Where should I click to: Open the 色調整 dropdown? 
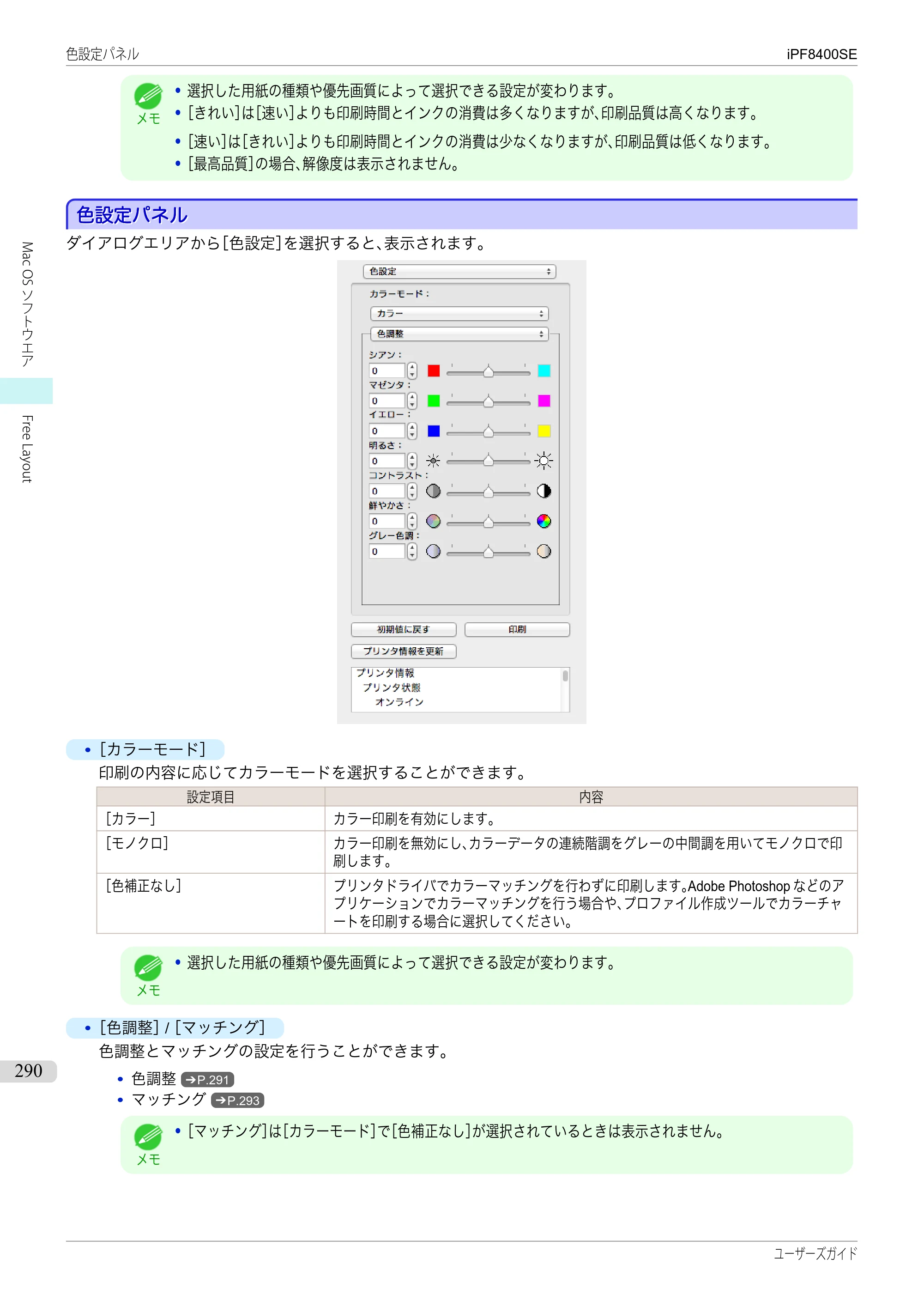(x=459, y=334)
